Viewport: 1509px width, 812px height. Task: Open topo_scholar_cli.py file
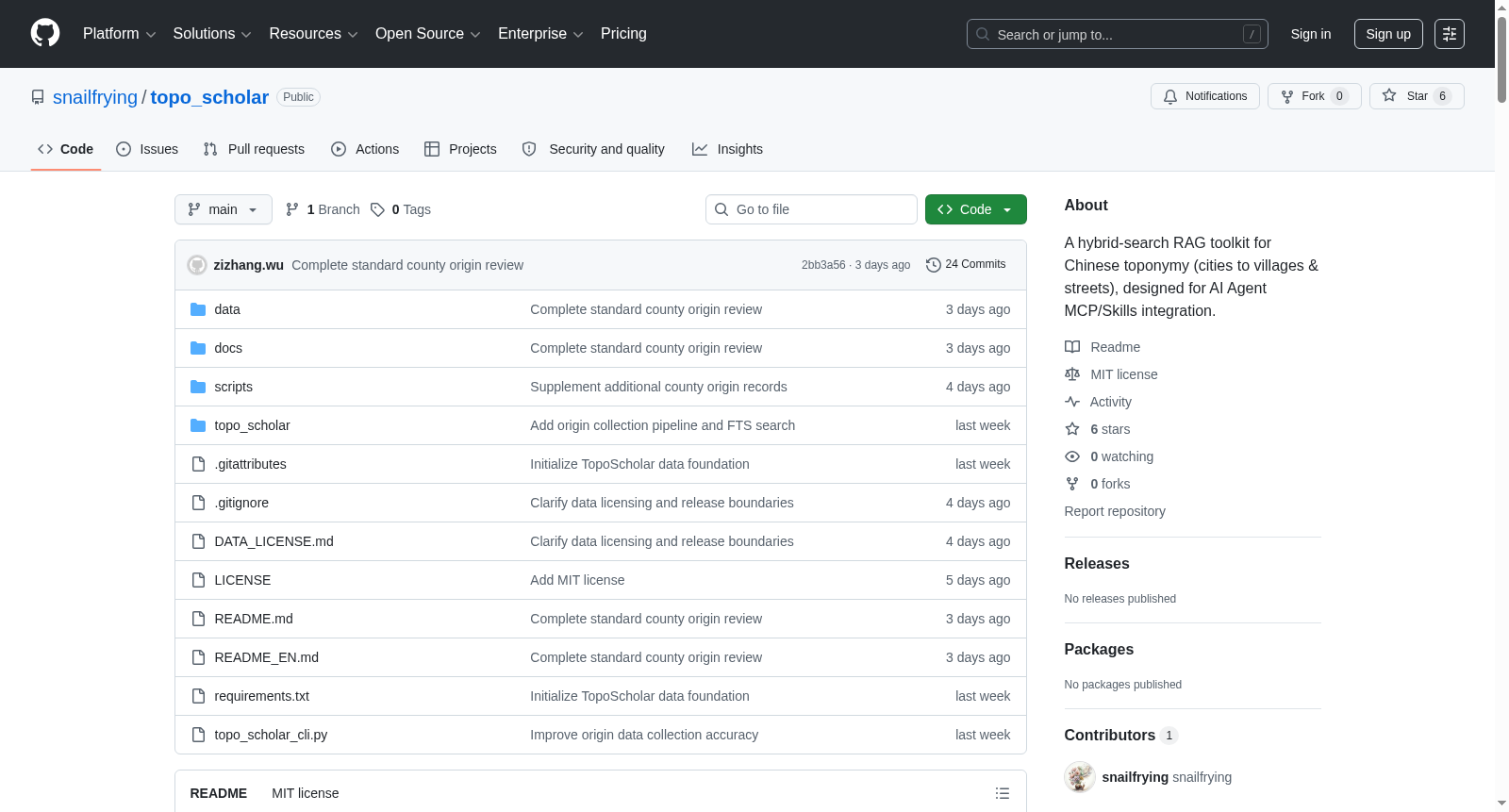[x=271, y=735]
